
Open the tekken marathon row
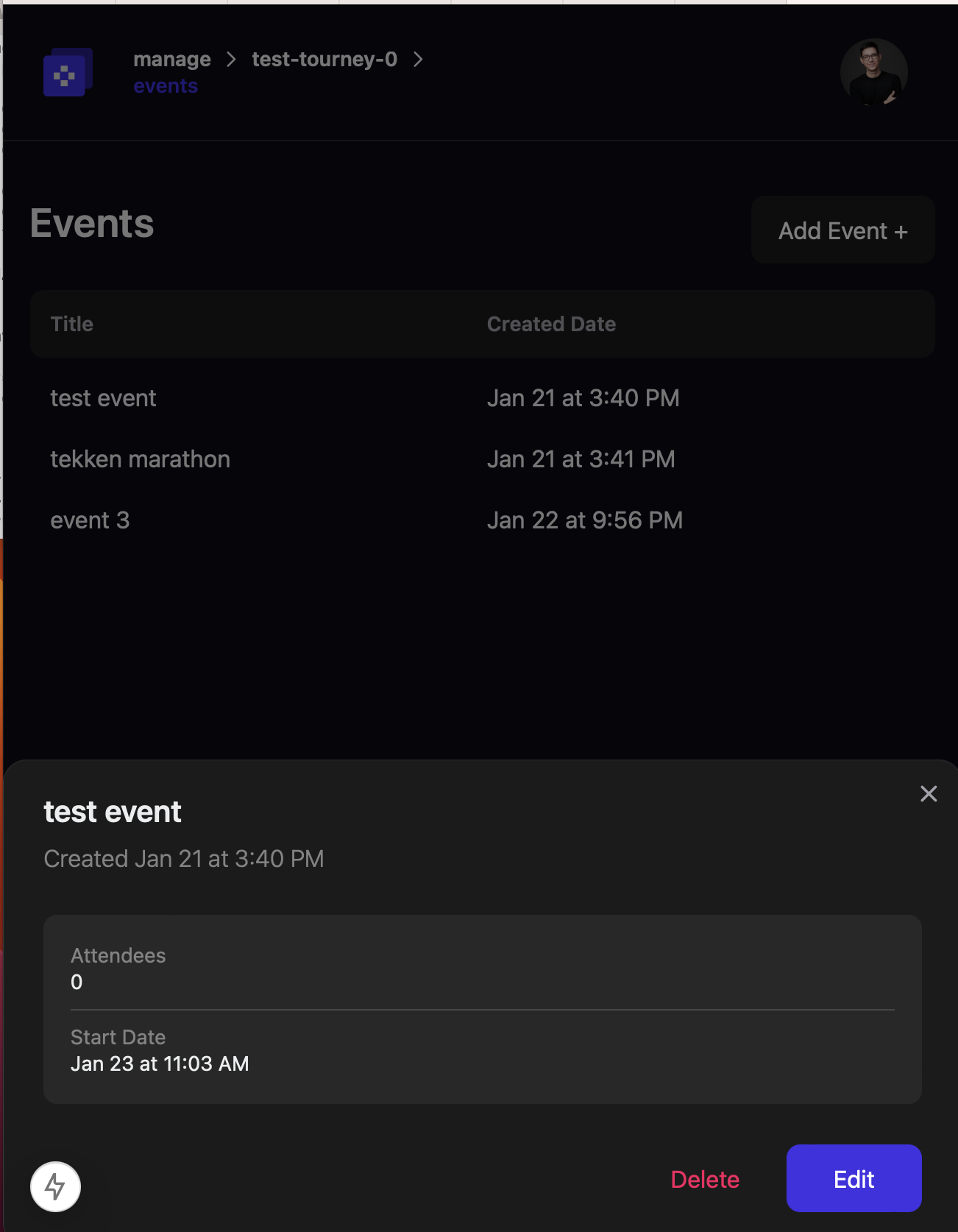point(140,459)
